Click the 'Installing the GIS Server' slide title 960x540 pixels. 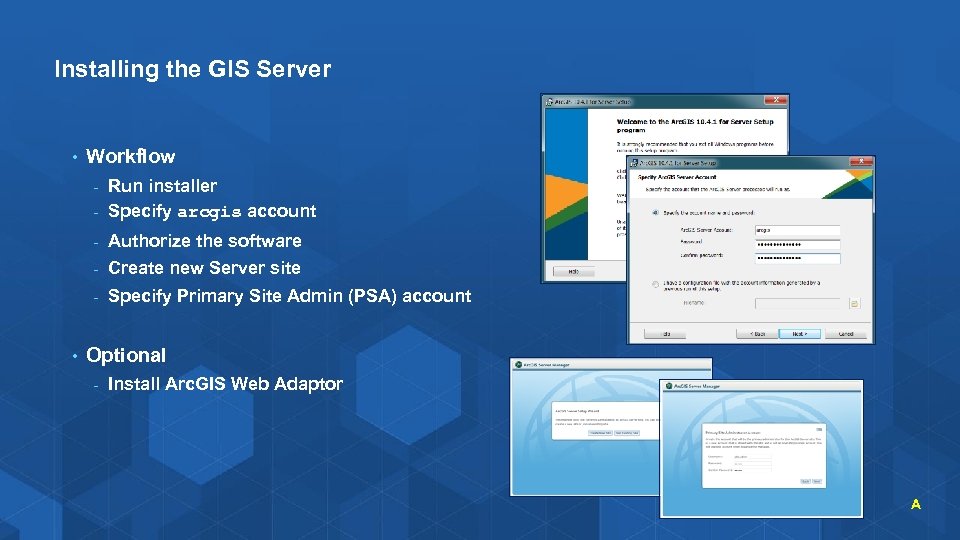pos(193,69)
